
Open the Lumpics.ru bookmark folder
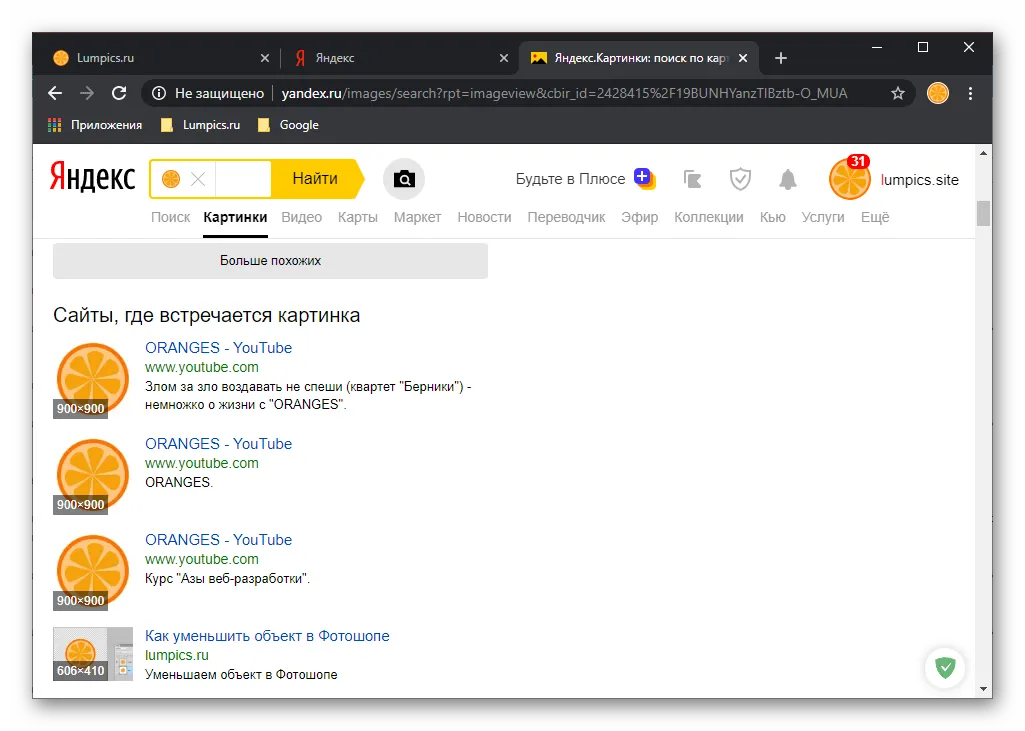point(201,125)
